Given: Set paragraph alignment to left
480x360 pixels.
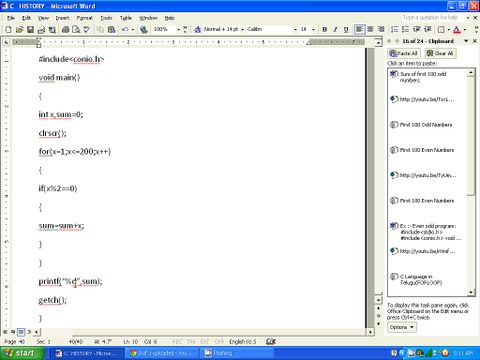Looking at the screenshot, I should [x=359, y=30].
